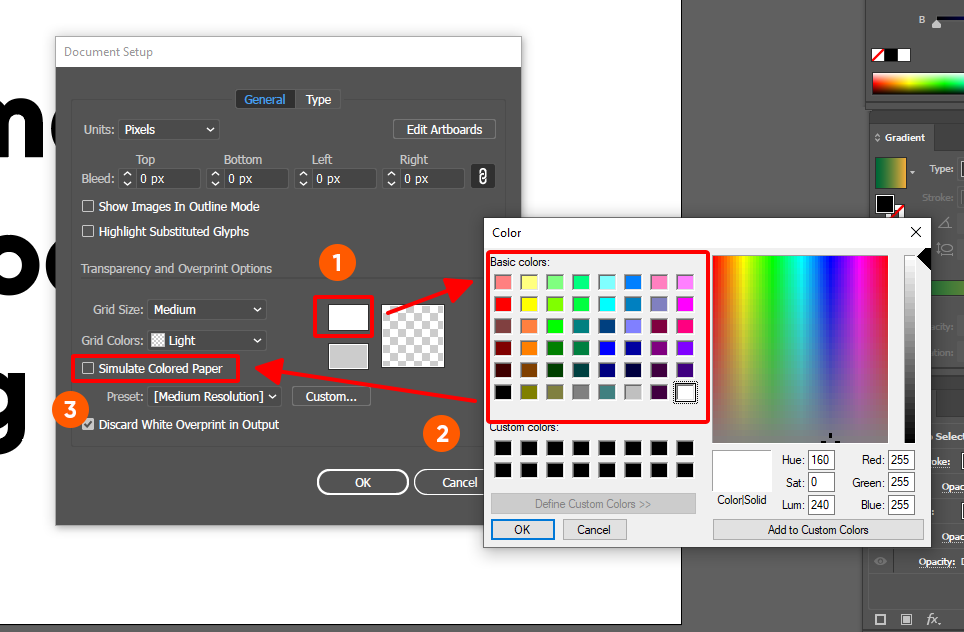Click the luminance slider bar
Image resolution: width=964 pixels, height=632 pixels.
point(909,349)
